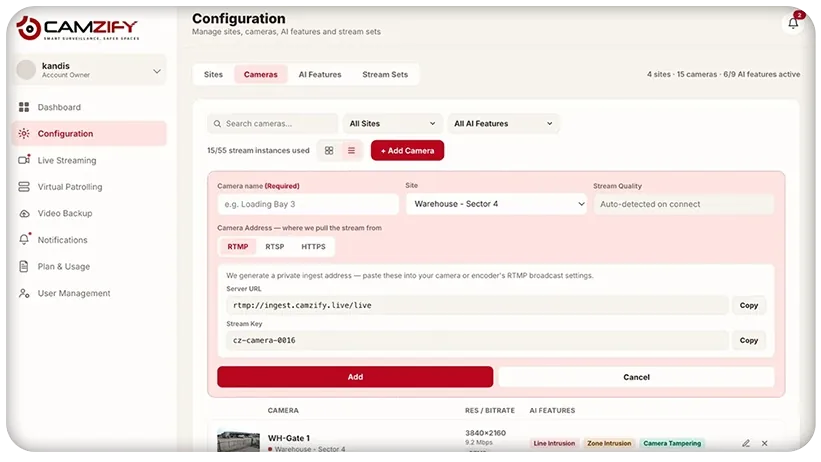Screen dimensions: 821x462
Task: Open the AI Features tab
Action: pos(320,74)
